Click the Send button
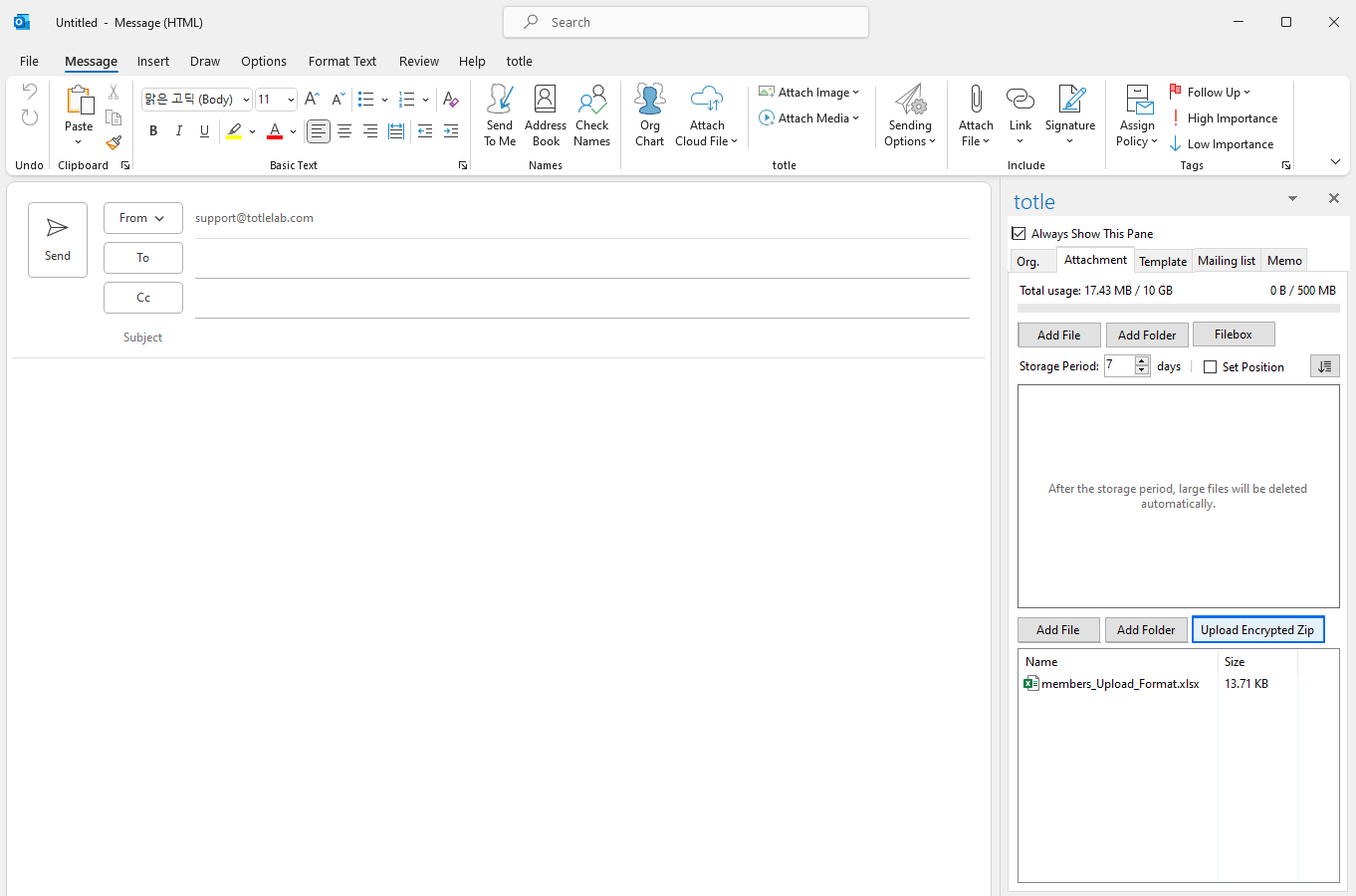This screenshot has height=896, width=1356. tap(58, 240)
